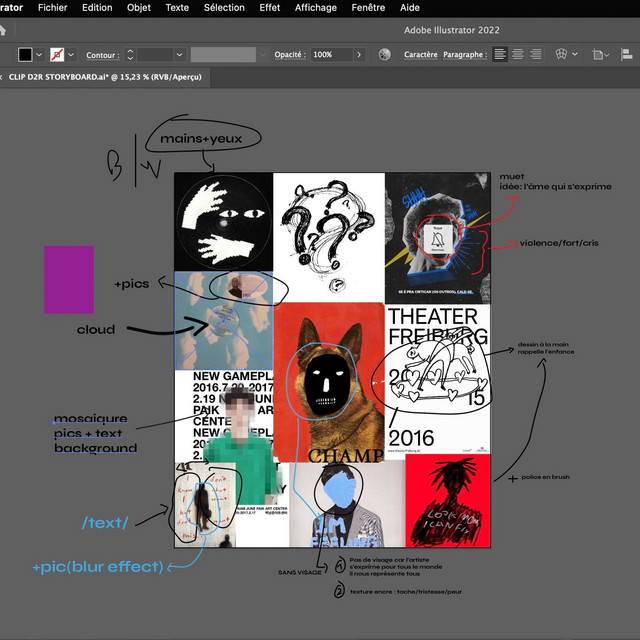Open the Objet menu
The height and width of the screenshot is (640, 640).
[139, 8]
